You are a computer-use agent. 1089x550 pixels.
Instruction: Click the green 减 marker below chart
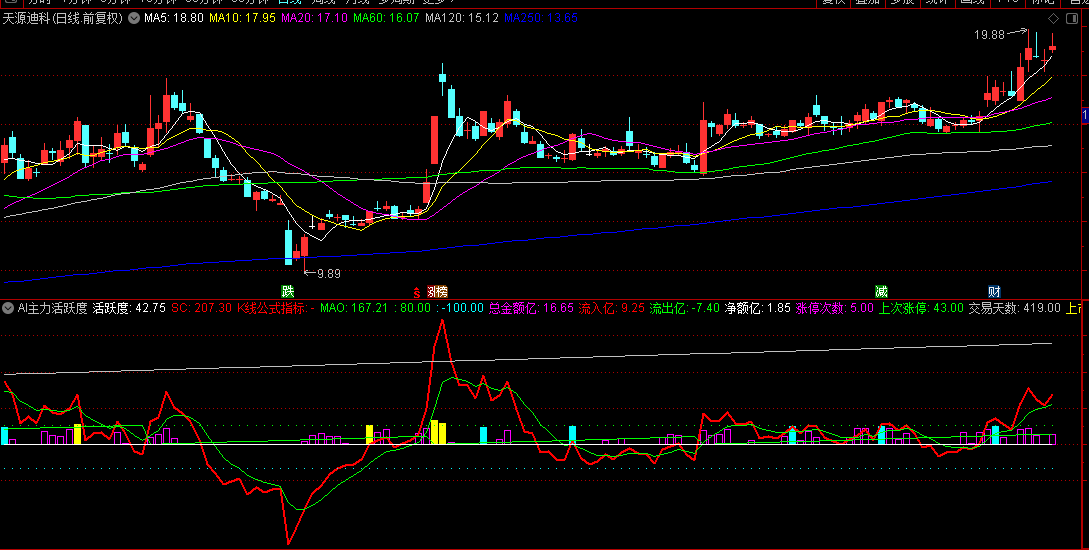click(881, 292)
